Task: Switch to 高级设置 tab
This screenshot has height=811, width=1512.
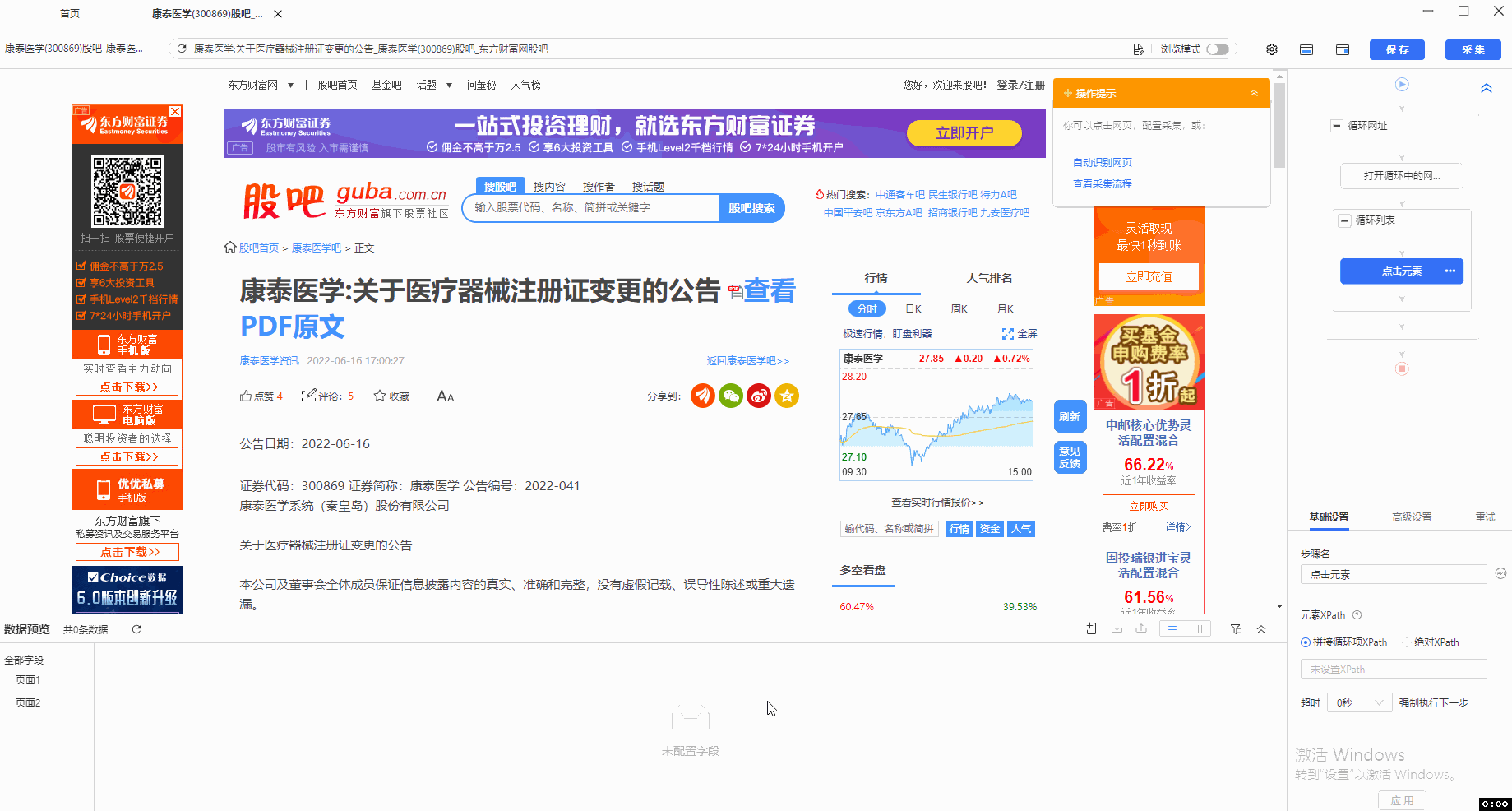Action: [1412, 517]
